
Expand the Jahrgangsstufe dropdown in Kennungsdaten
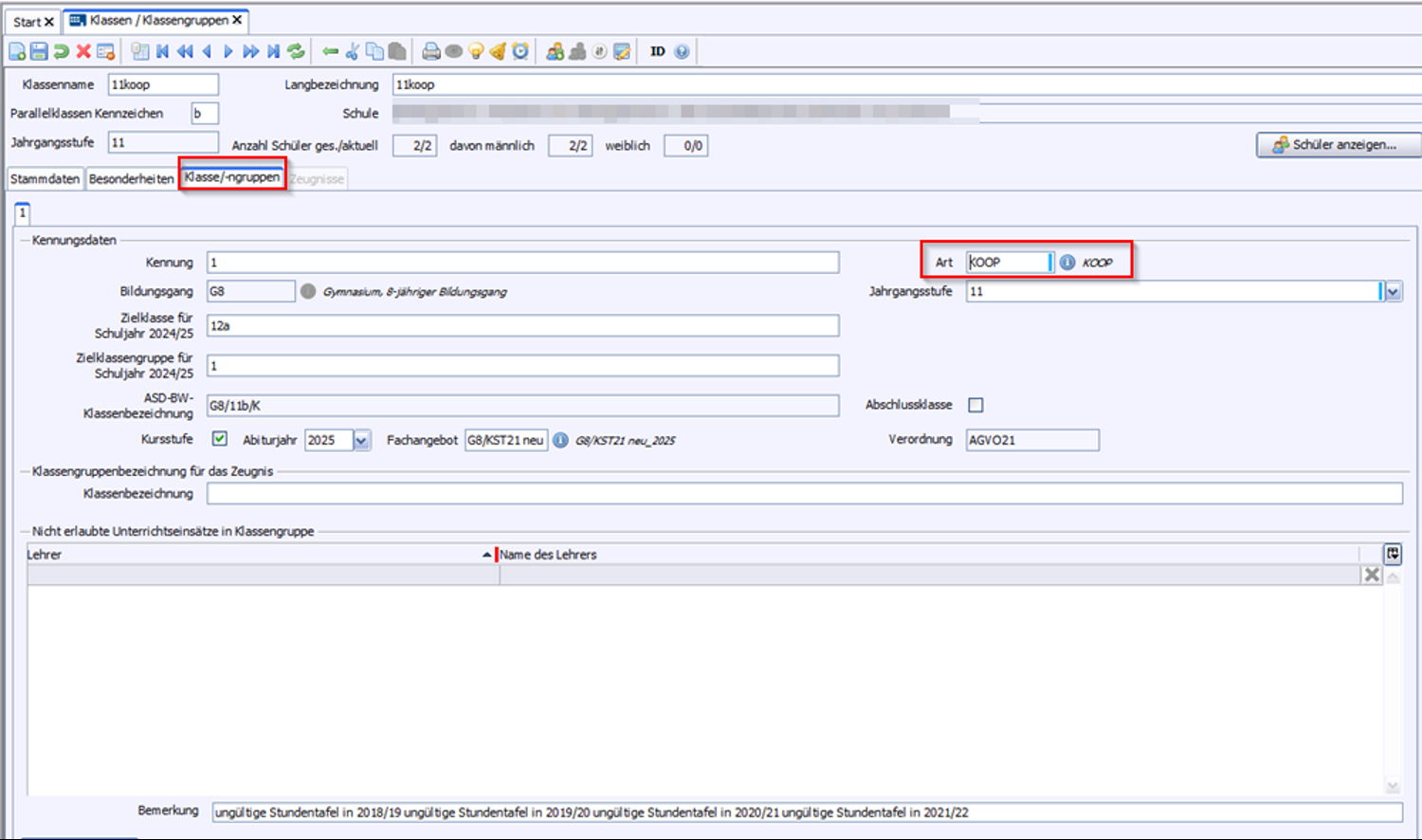coord(1393,292)
